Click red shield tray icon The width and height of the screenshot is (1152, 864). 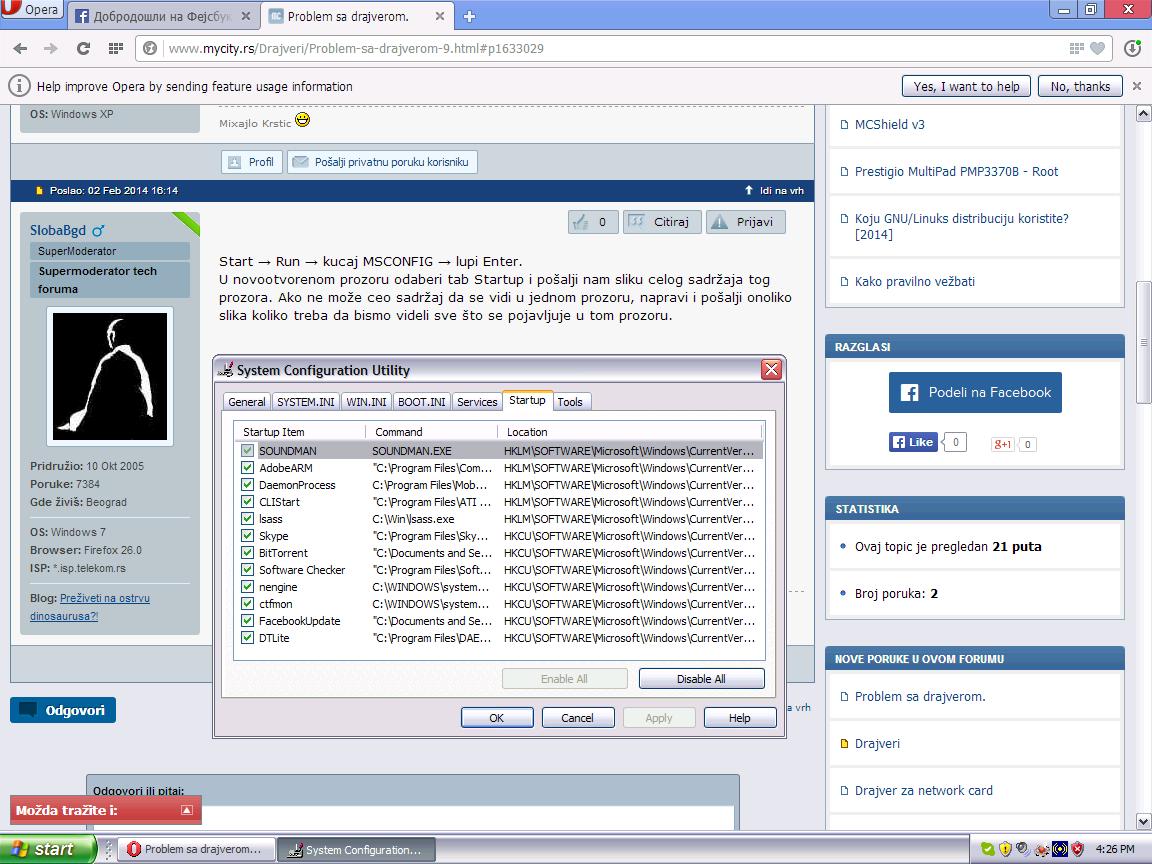coord(1078,849)
